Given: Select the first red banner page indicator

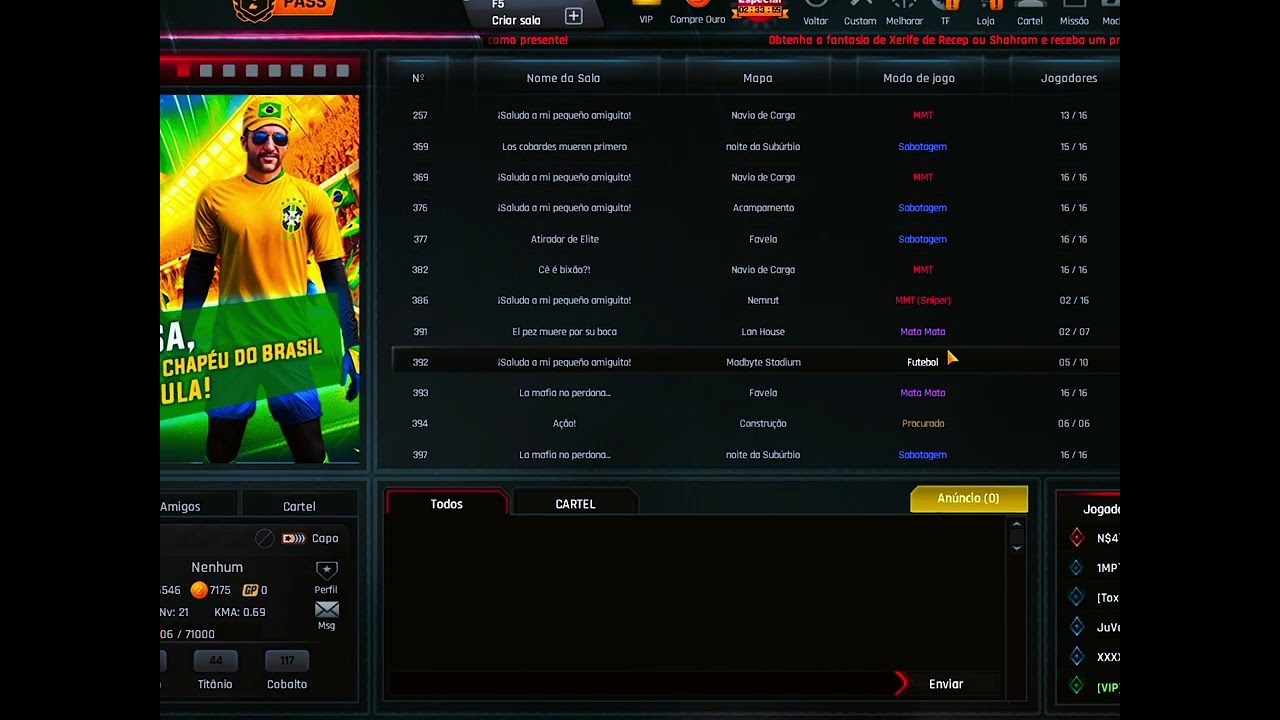Looking at the screenshot, I should pyautogui.click(x=183, y=70).
